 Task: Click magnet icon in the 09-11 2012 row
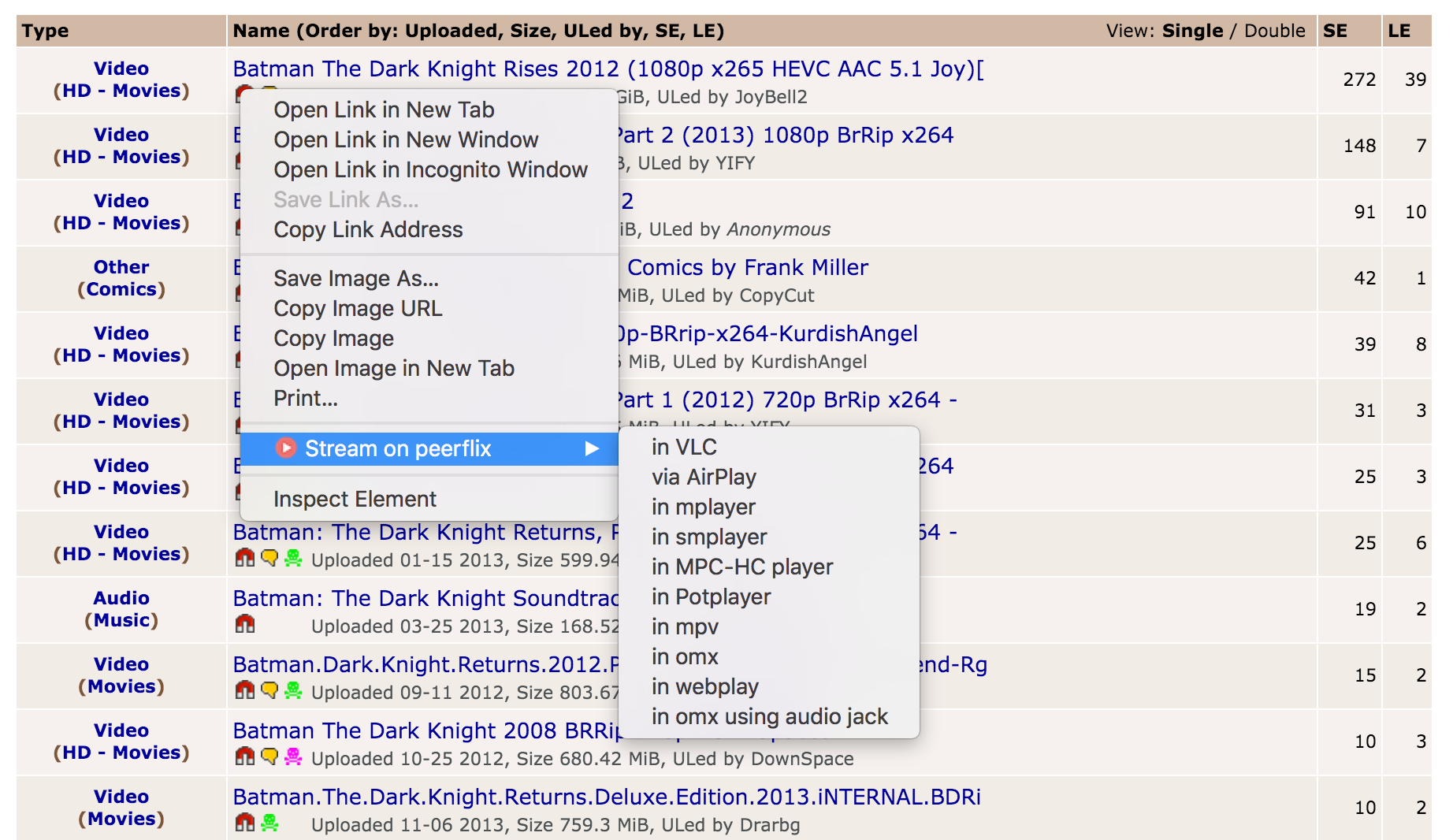tap(245, 690)
